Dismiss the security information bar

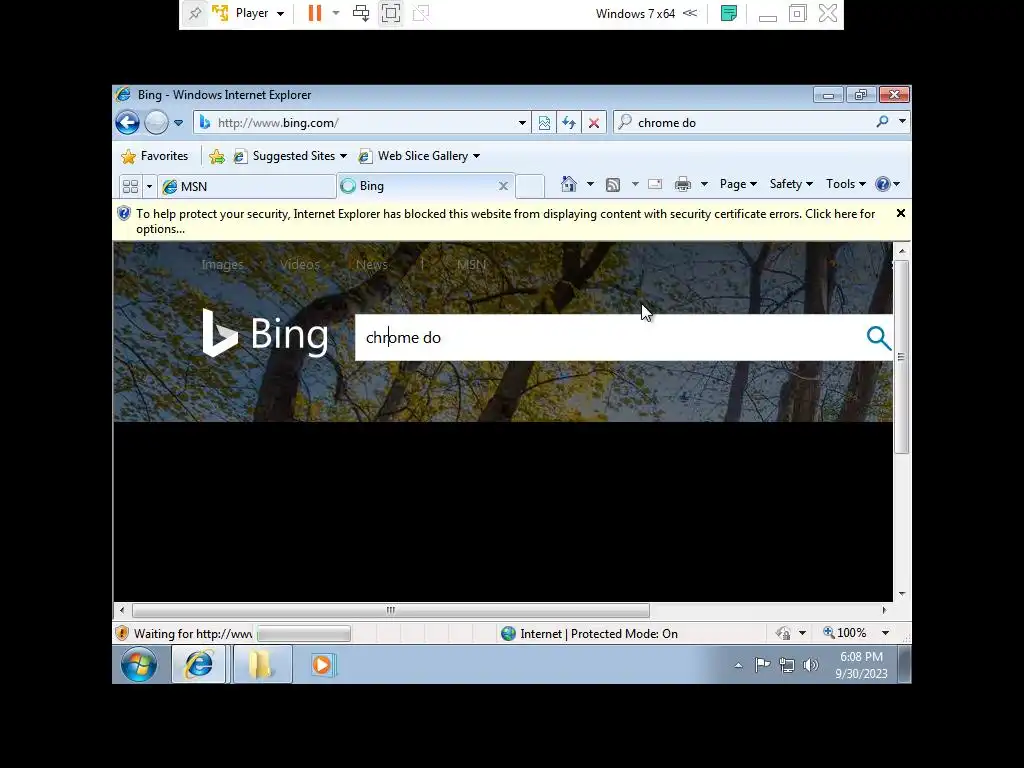click(901, 214)
